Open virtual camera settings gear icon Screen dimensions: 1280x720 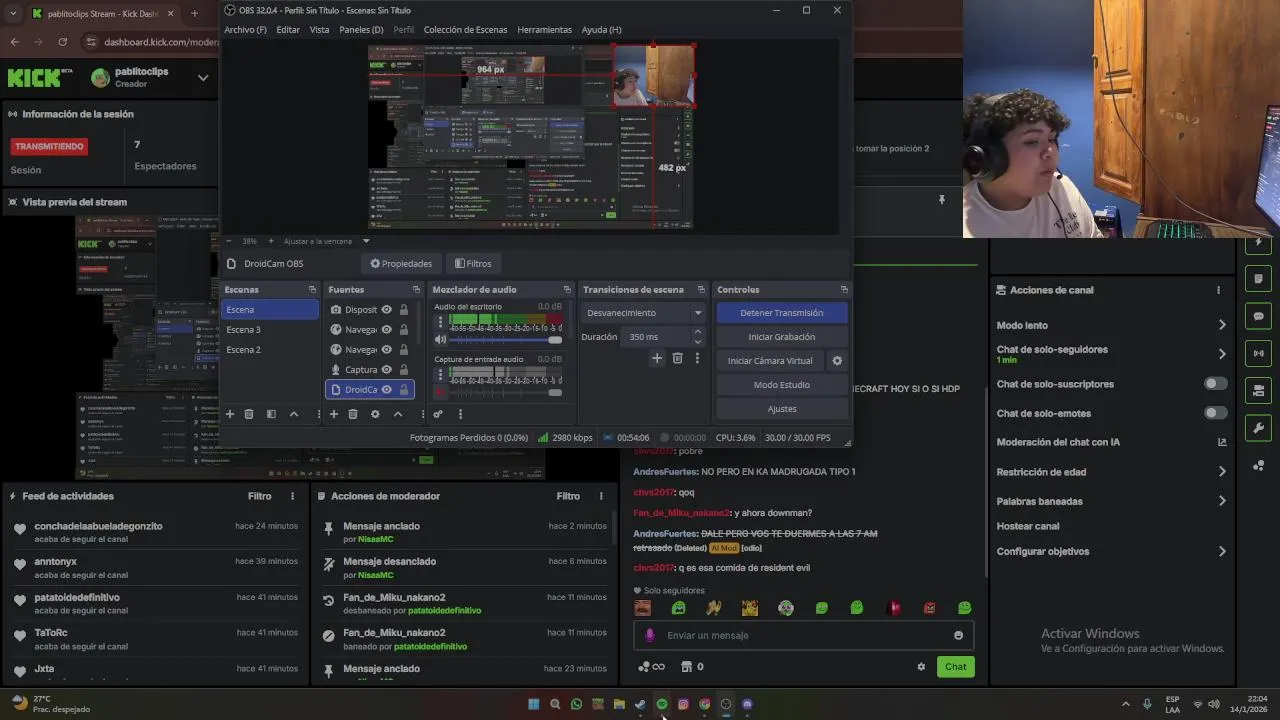837,361
